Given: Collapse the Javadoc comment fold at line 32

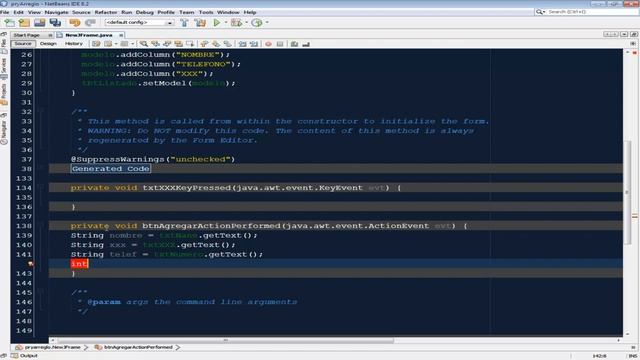Looking at the screenshot, I should [41, 111].
